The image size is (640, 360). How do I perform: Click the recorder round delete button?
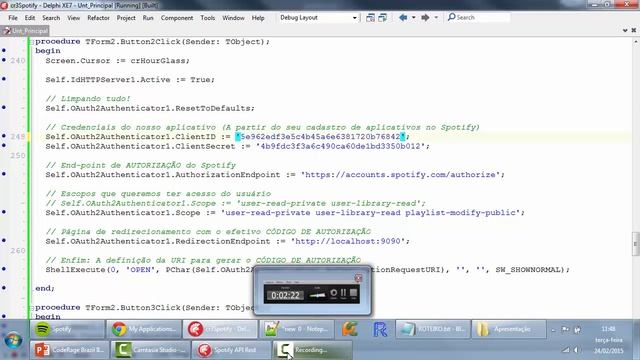333,293
